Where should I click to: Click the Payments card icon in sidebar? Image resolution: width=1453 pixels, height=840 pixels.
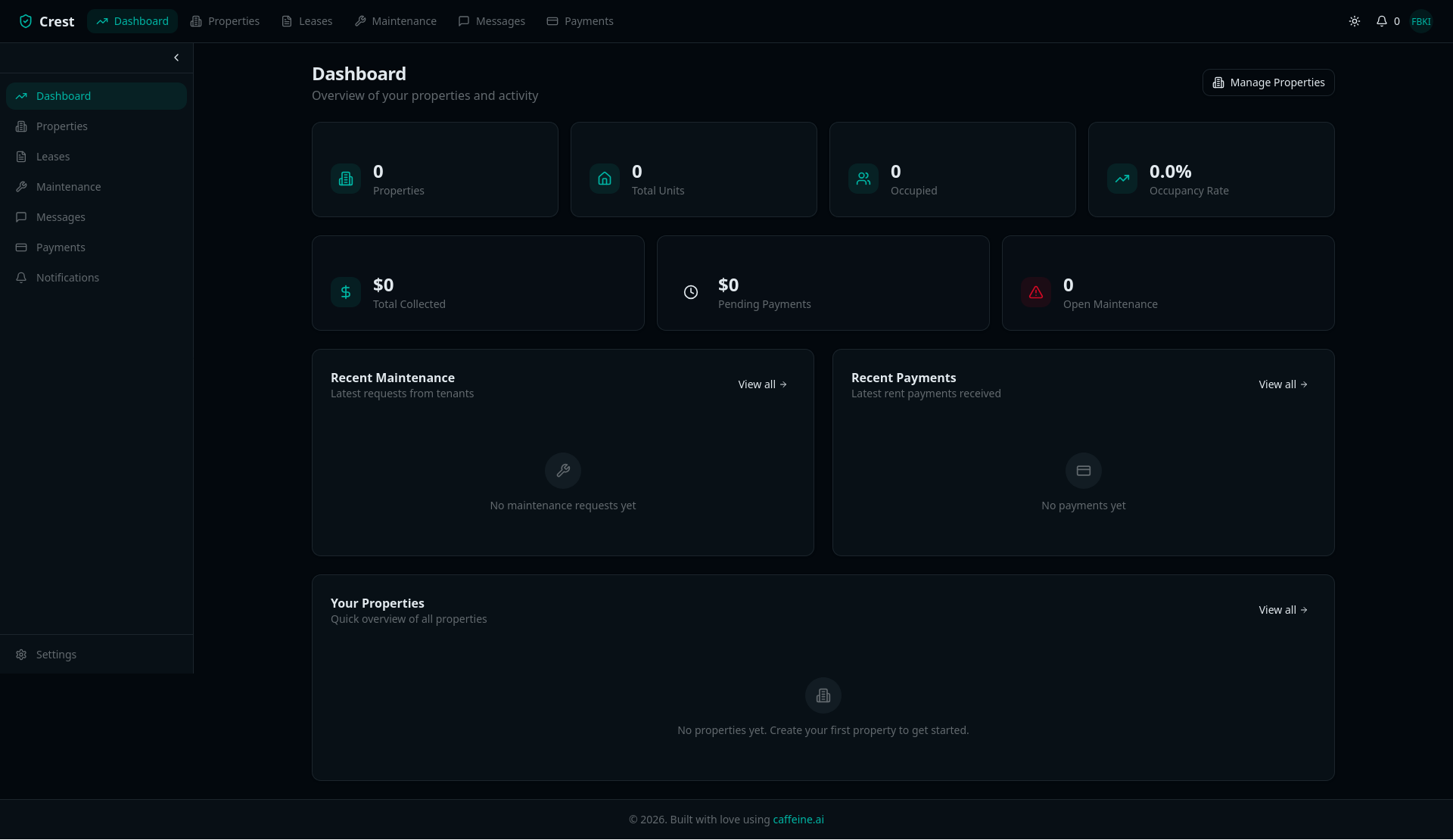click(x=21, y=247)
